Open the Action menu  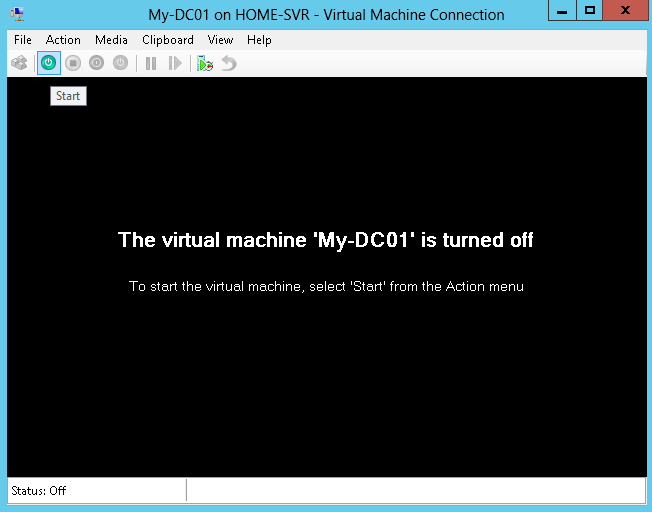tap(63, 40)
